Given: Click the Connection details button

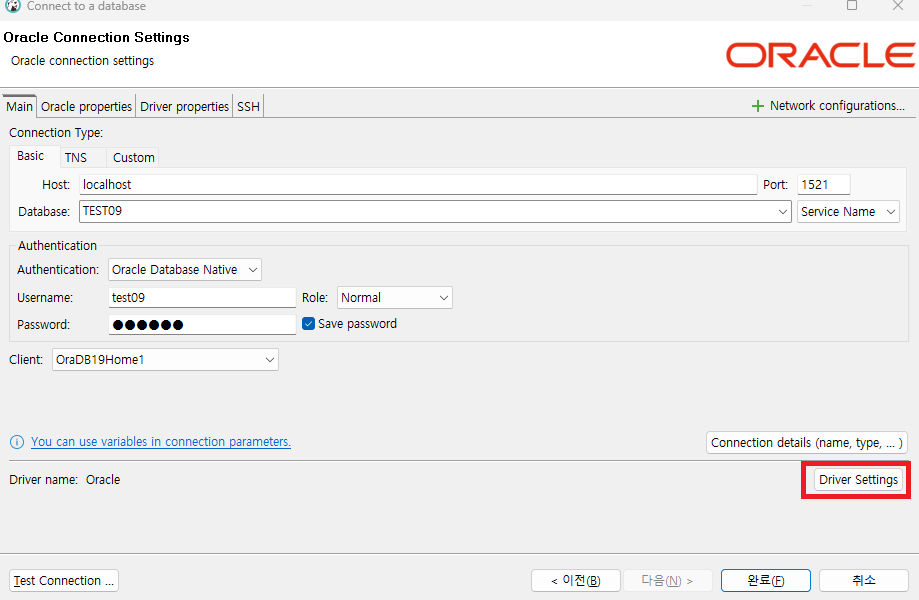Looking at the screenshot, I should coord(807,443).
